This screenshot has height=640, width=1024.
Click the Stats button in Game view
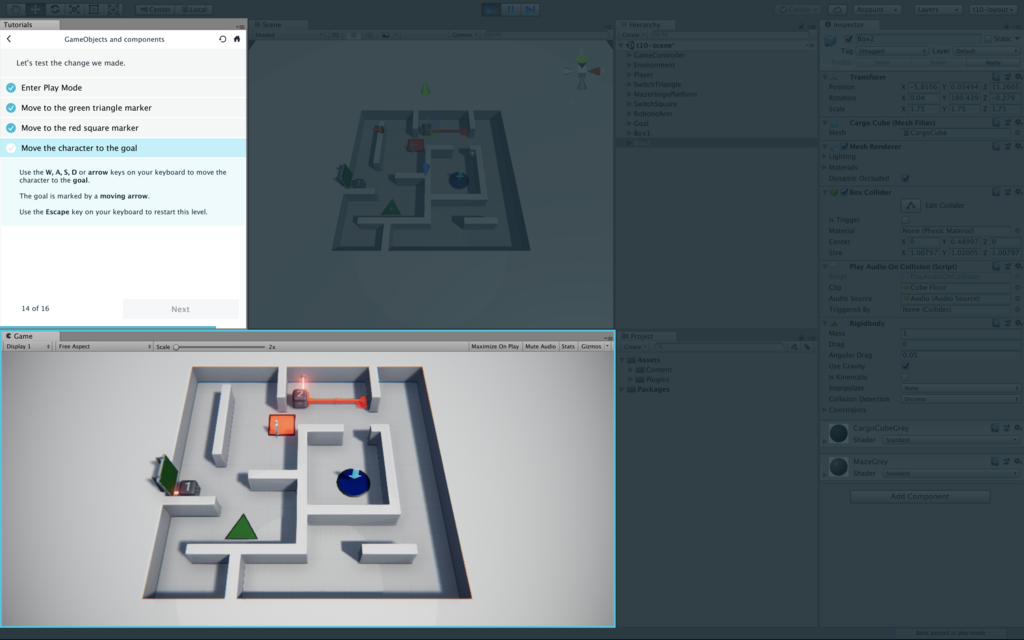pyautogui.click(x=568, y=347)
